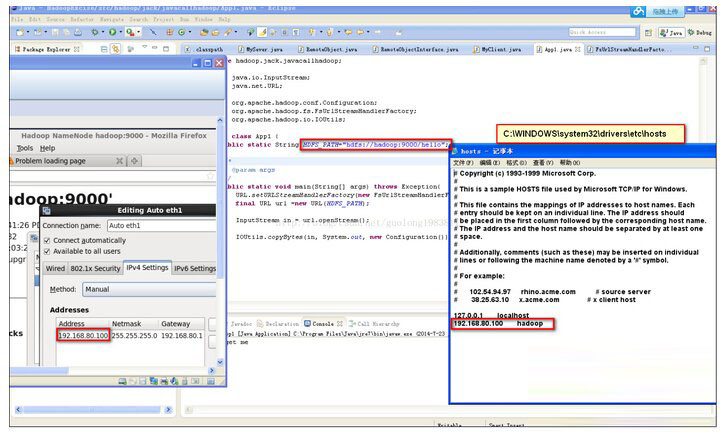Screen dimensions: 723x437
Task: Open Firefox Tools menu
Action: 24,148
